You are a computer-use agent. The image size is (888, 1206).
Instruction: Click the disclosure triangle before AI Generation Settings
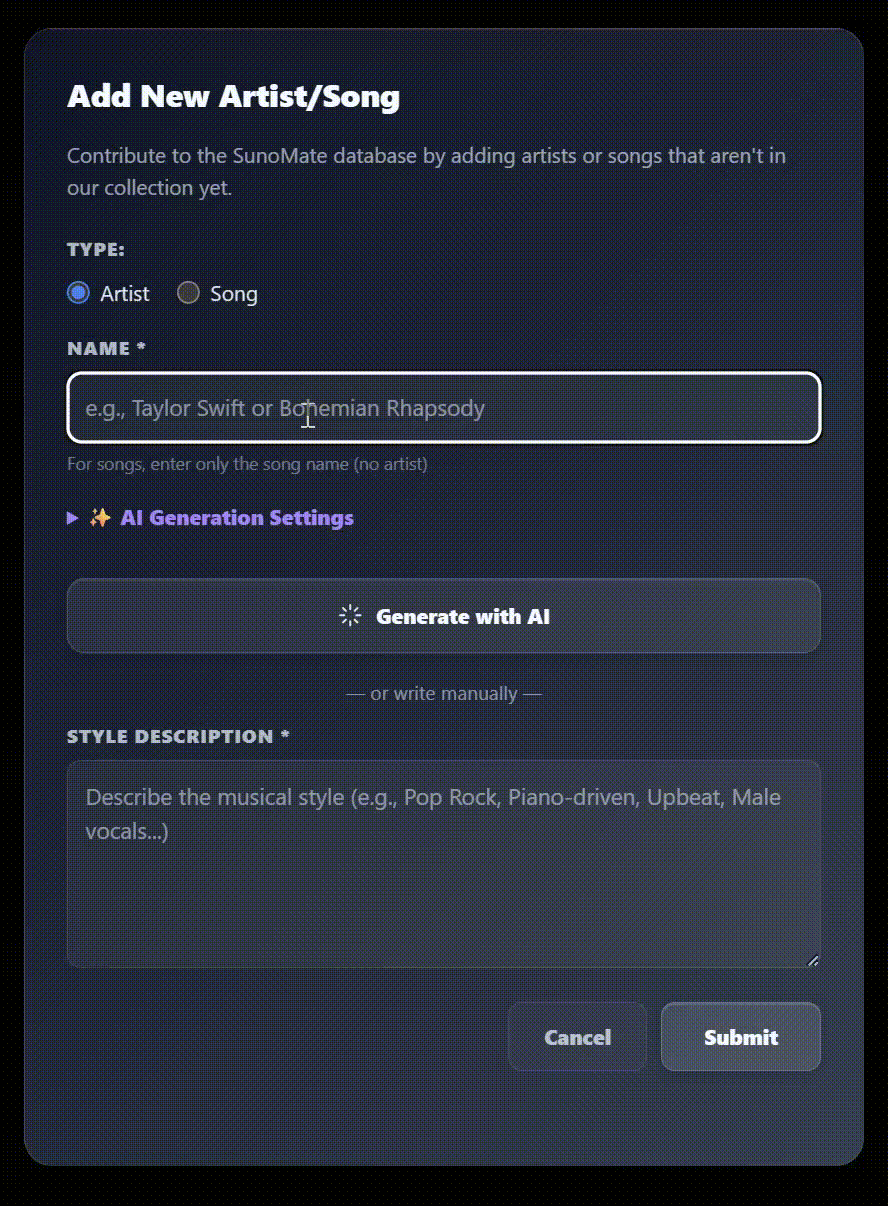point(72,517)
